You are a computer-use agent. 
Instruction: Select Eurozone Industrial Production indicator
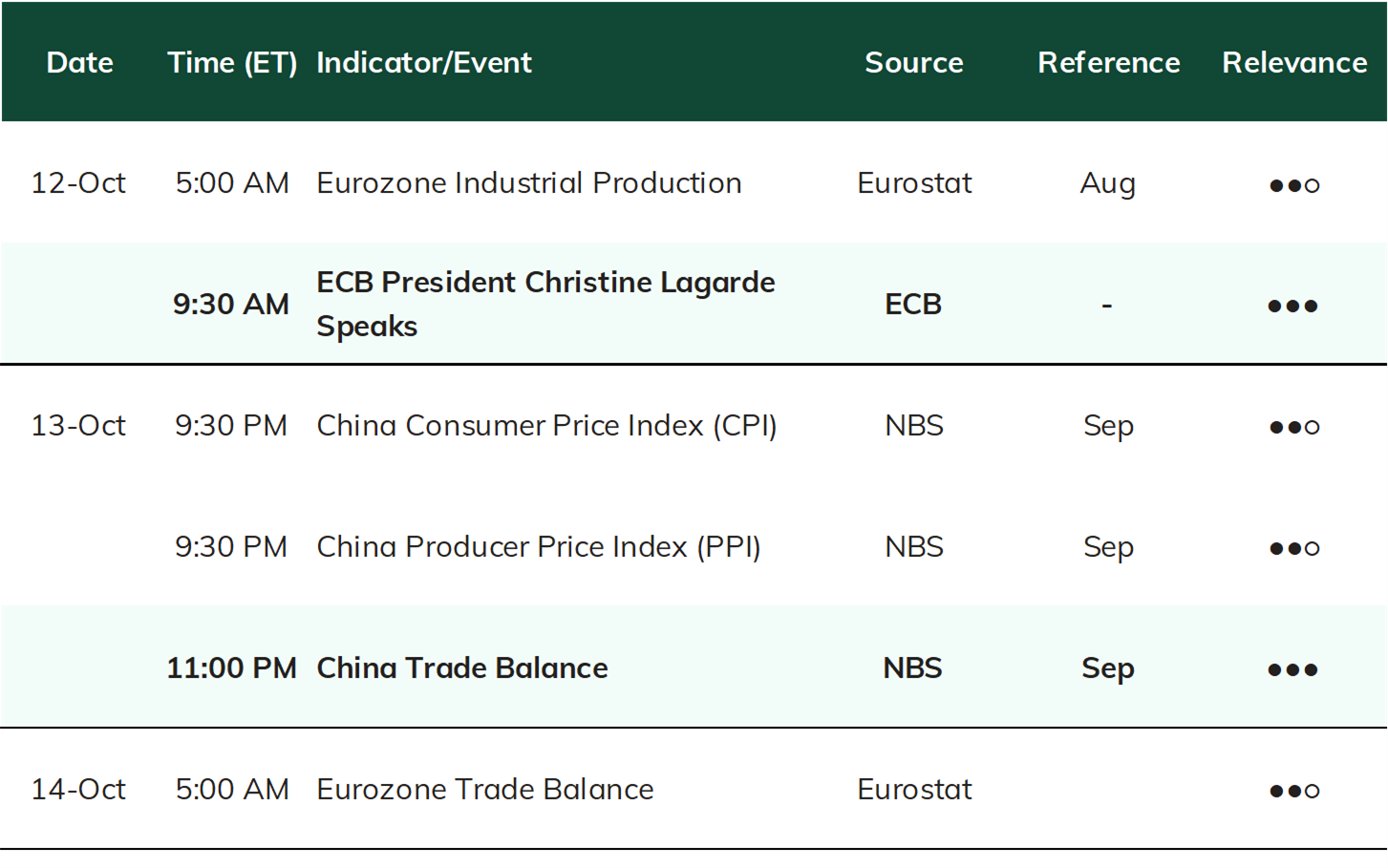tap(529, 183)
